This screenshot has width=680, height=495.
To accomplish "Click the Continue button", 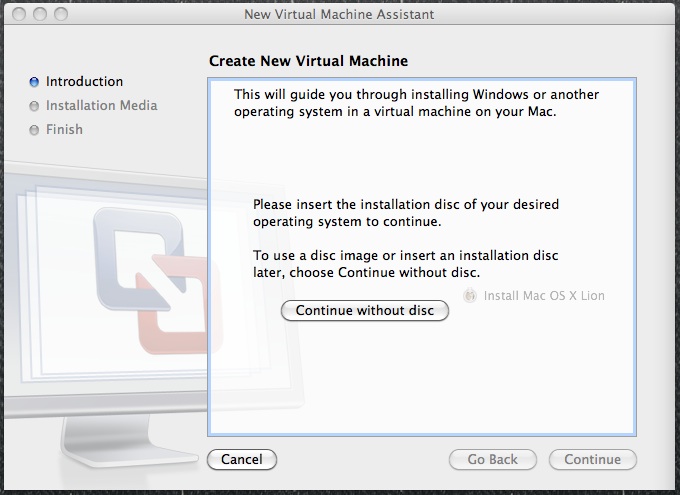I will (593, 459).
